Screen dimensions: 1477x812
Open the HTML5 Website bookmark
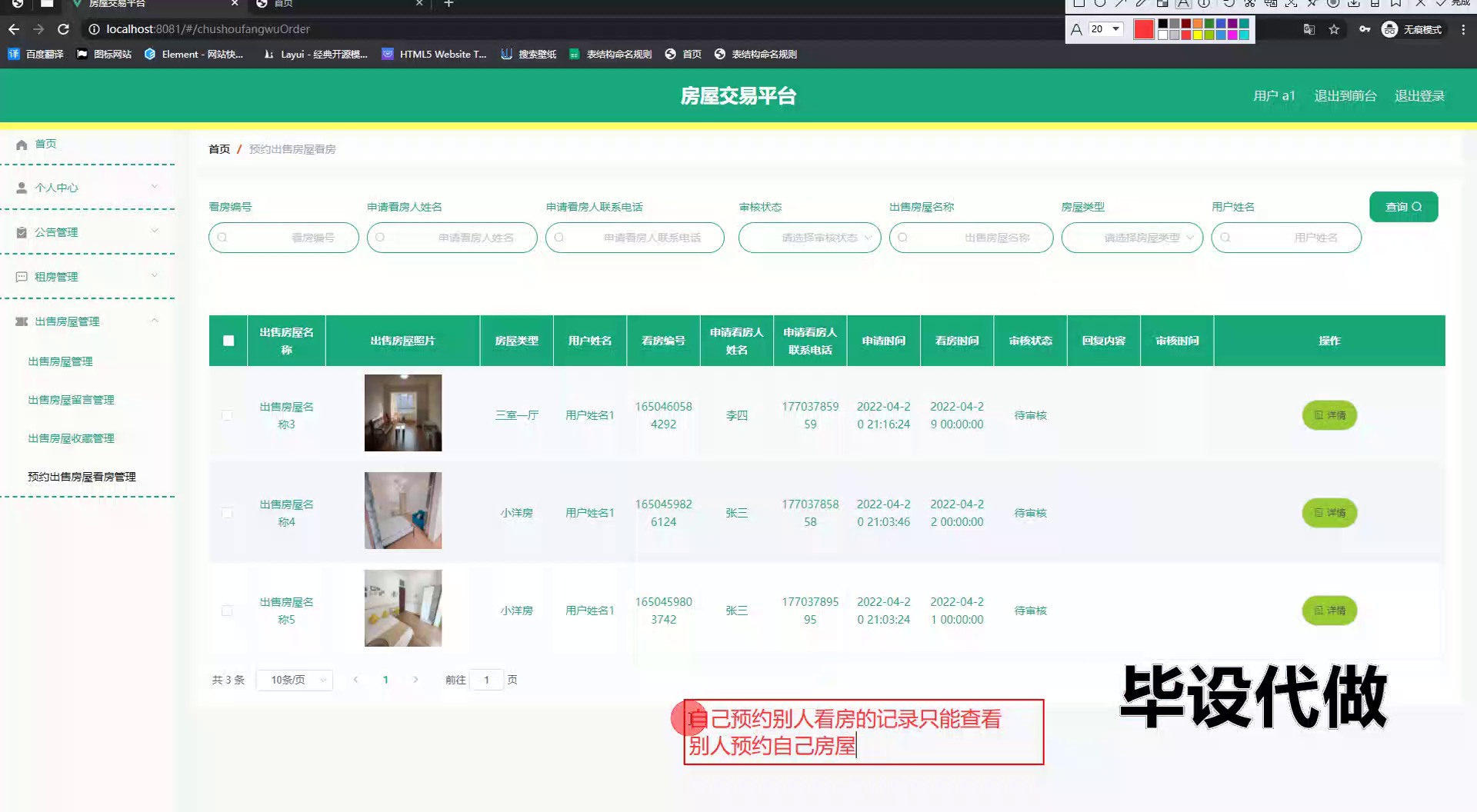click(x=435, y=54)
